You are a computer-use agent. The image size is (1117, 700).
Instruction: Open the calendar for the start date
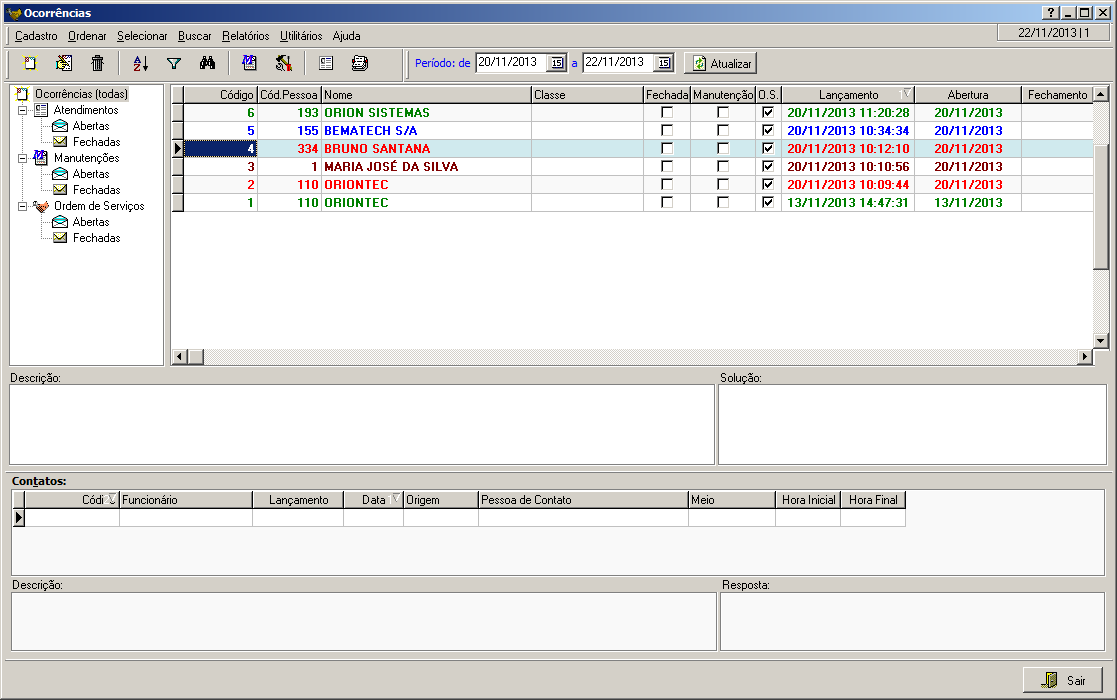coord(557,63)
